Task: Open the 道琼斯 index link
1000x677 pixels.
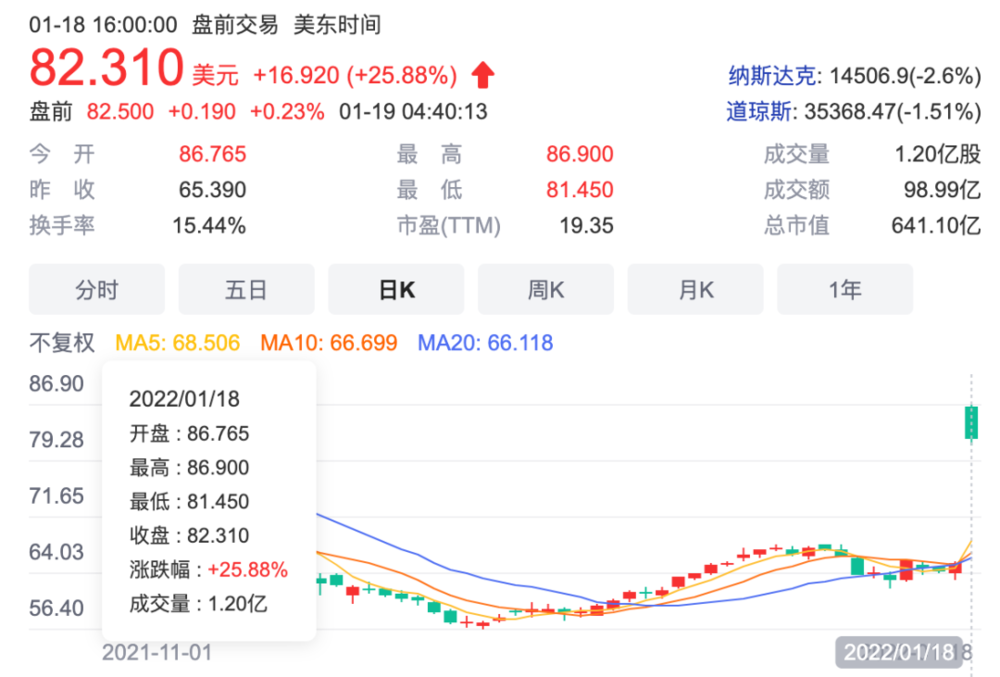Action: point(757,110)
